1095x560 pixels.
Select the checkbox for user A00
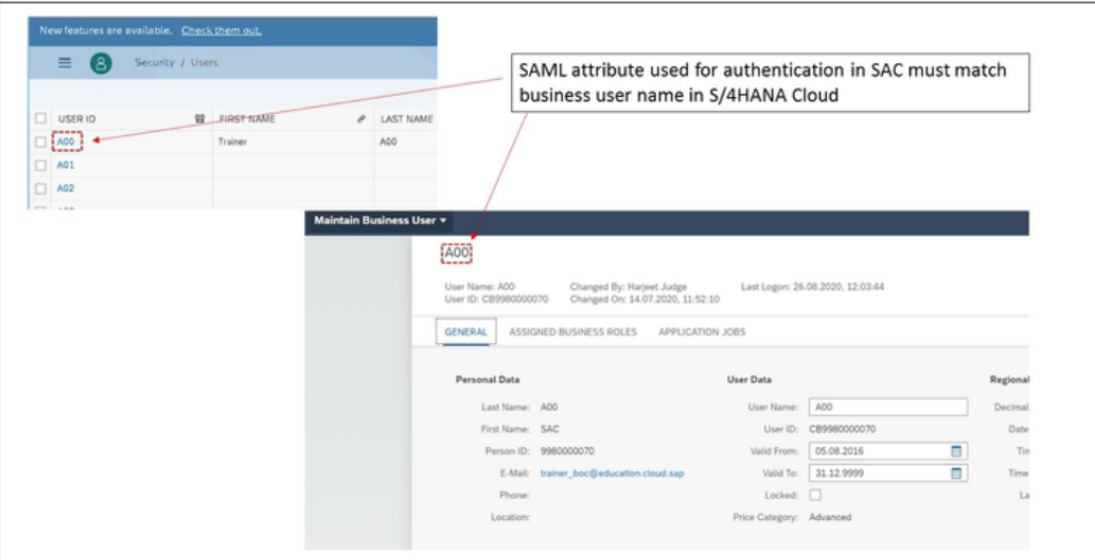[x=41, y=142]
